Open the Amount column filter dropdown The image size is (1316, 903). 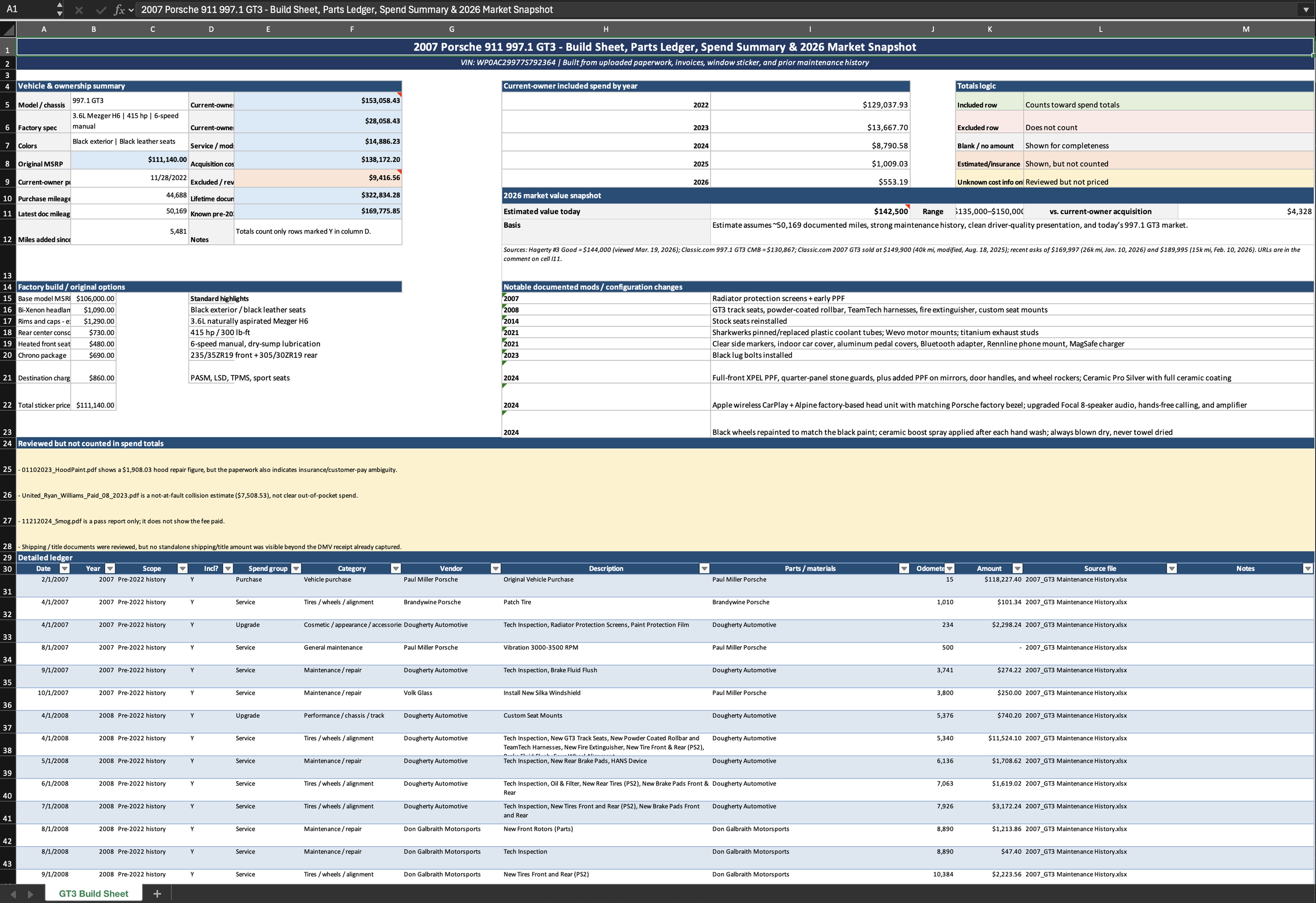[x=1018, y=568]
